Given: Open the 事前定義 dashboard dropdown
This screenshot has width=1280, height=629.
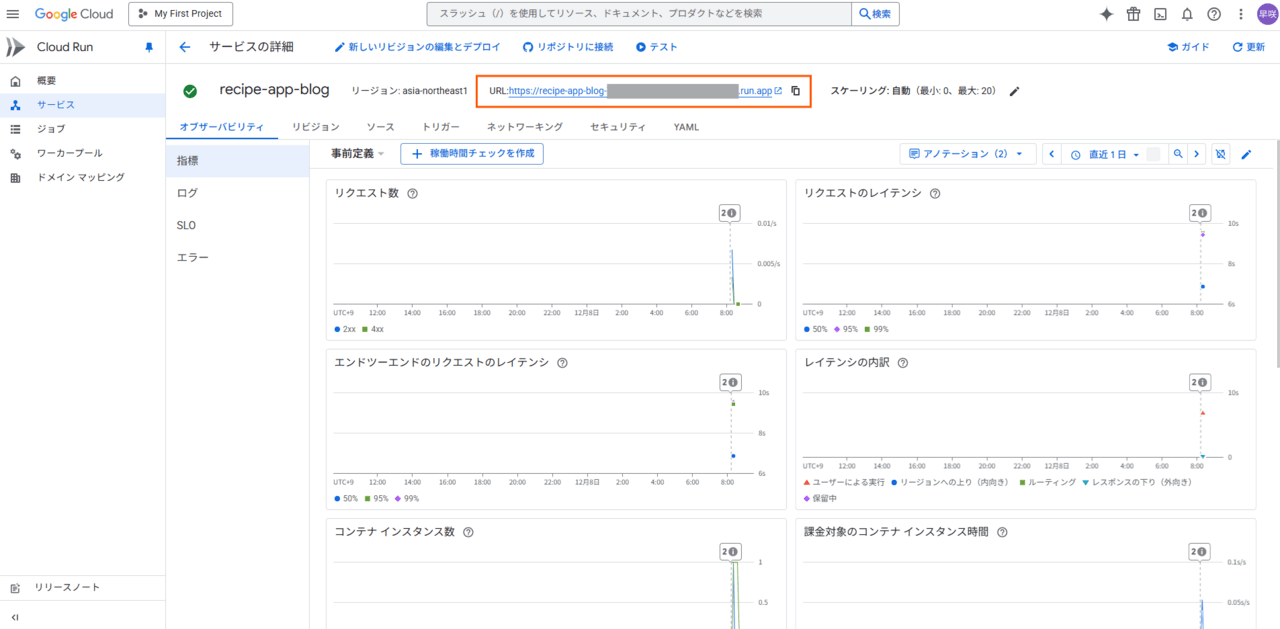Looking at the screenshot, I should 359,154.
